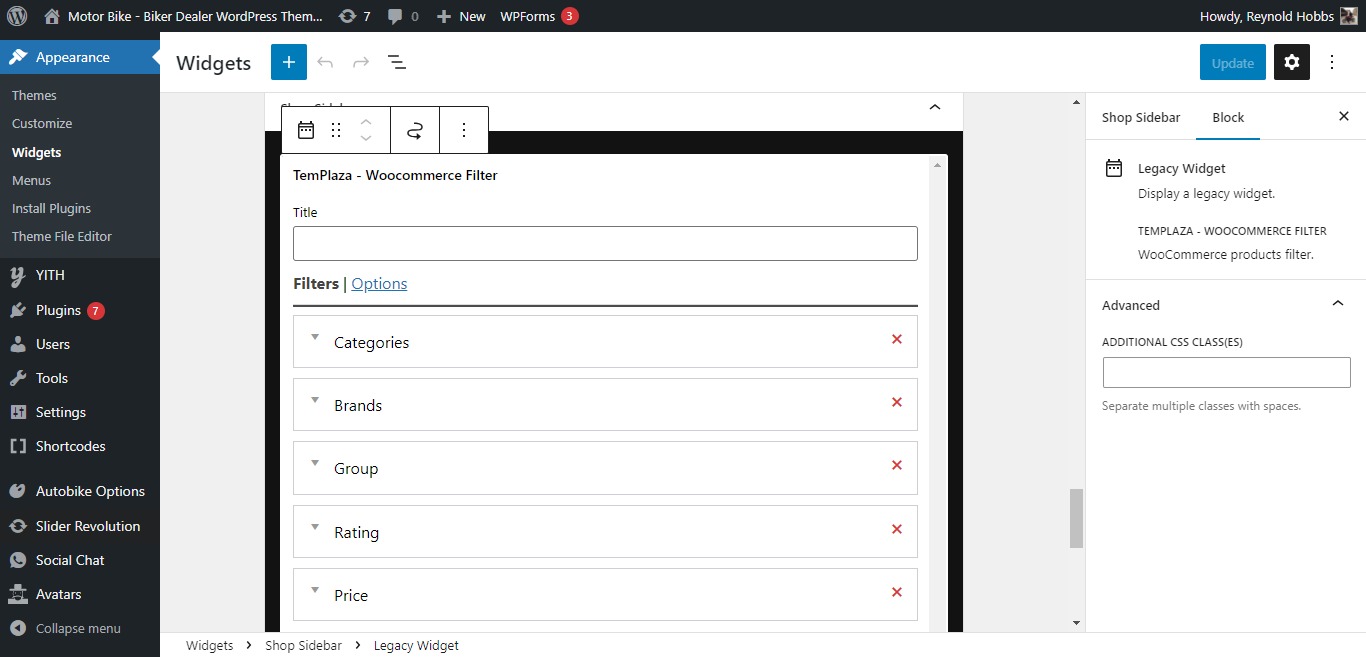Remove the Price filter
Screen dimensions: 1366x657
(x=897, y=592)
